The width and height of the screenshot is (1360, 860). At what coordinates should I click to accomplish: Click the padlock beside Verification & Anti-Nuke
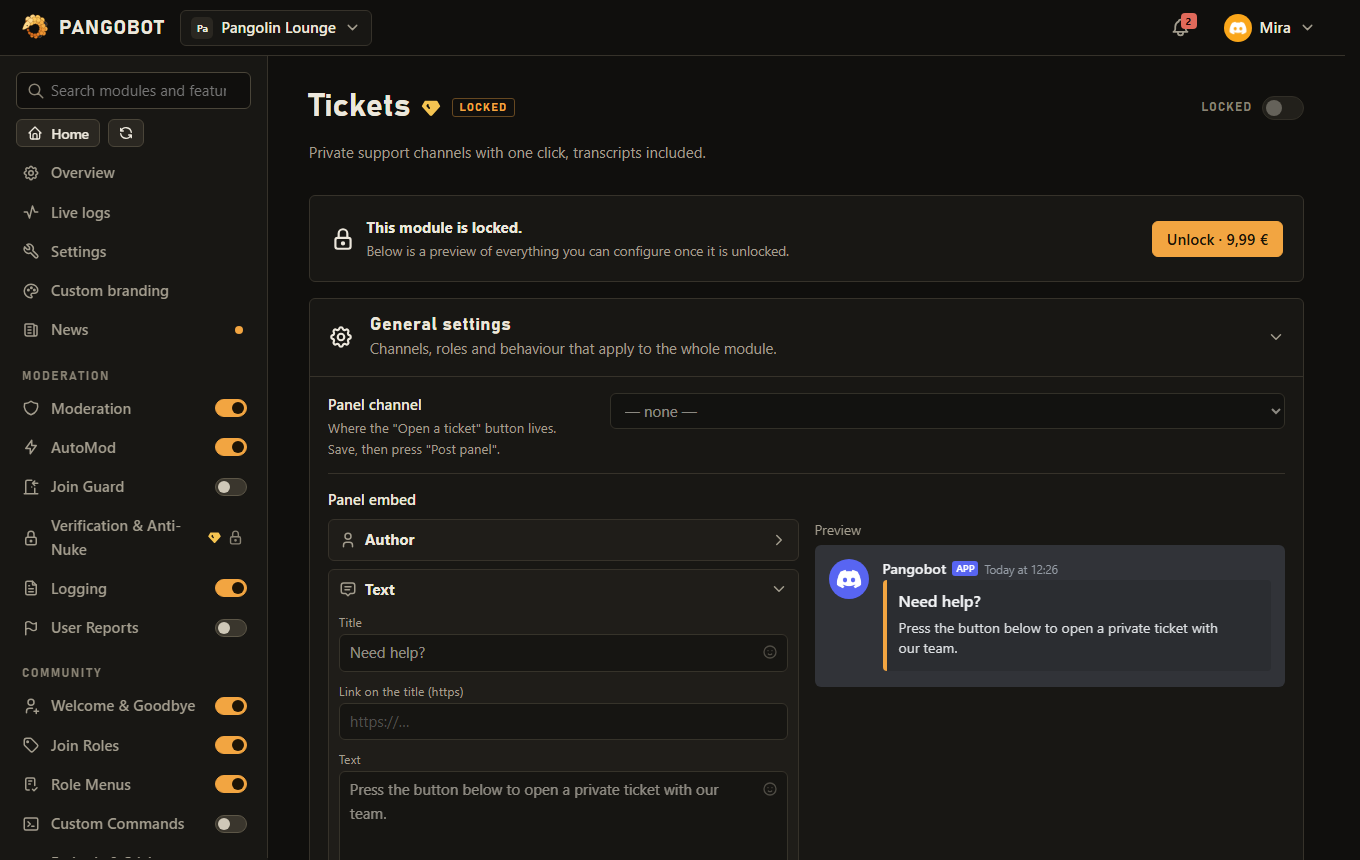[x=236, y=538]
